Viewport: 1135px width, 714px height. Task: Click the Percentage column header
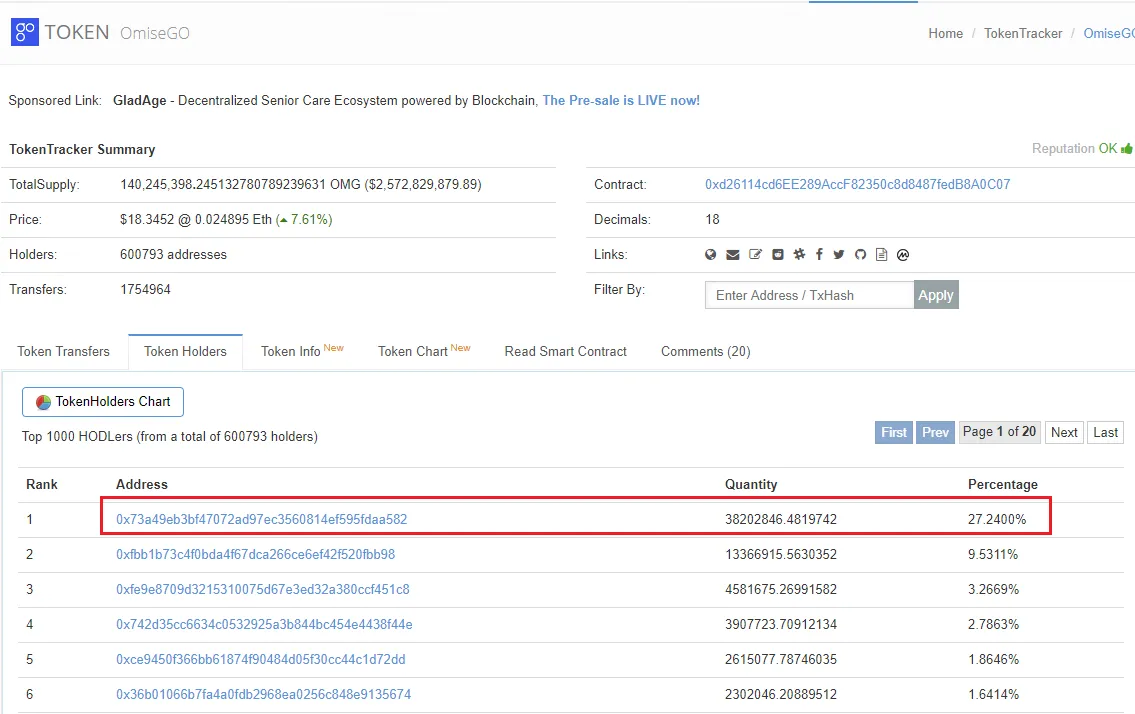1003,484
